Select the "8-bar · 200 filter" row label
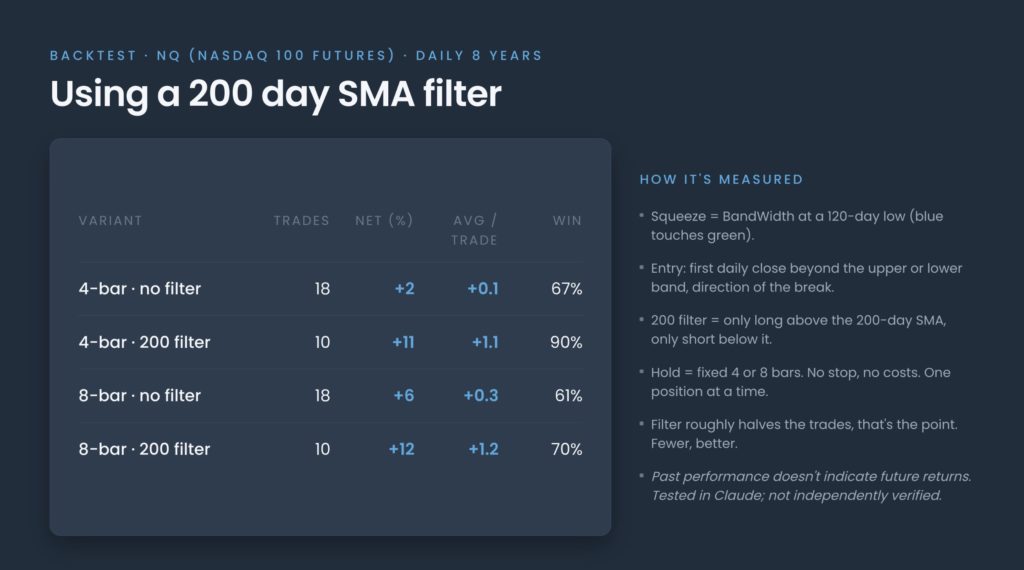This screenshot has height=570, width=1024. click(x=144, y=449)
